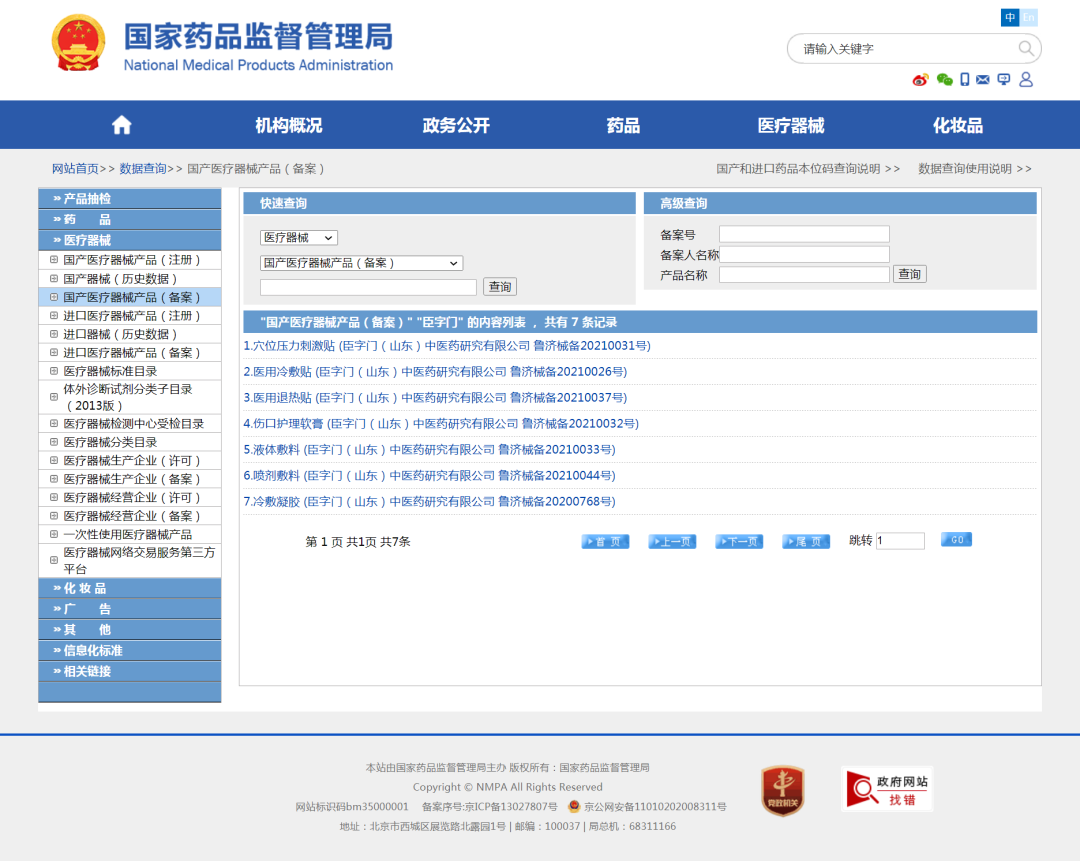1080x861 pixels.
Task: Click the 政府网站找错 badge
Action: pos(887,789)
